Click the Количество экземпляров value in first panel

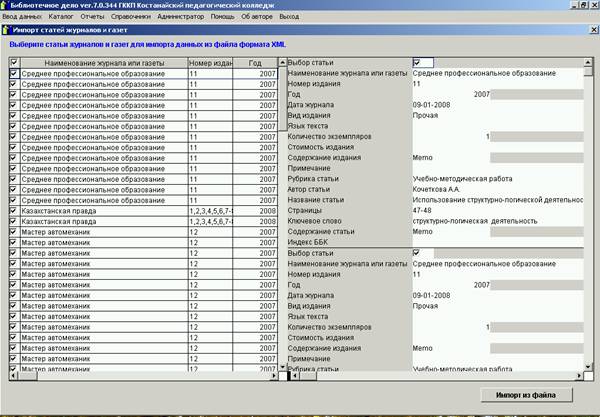point(452,137)
